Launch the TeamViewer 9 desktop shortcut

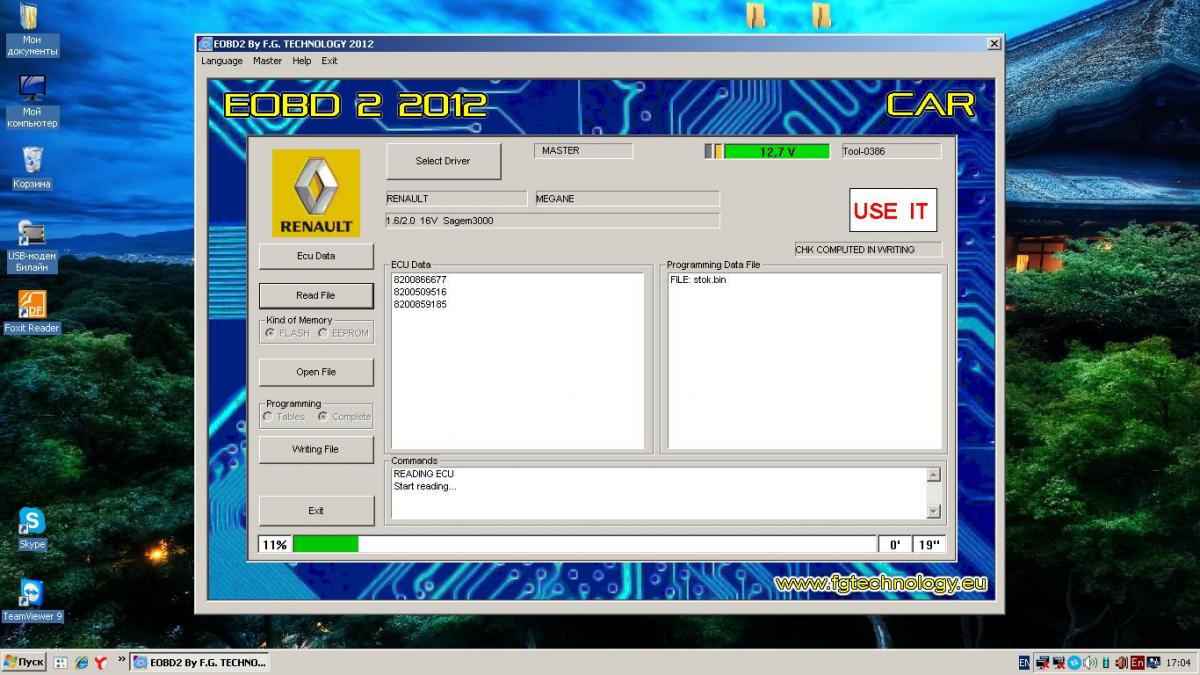pyautogui.click(x=32, y=600)
